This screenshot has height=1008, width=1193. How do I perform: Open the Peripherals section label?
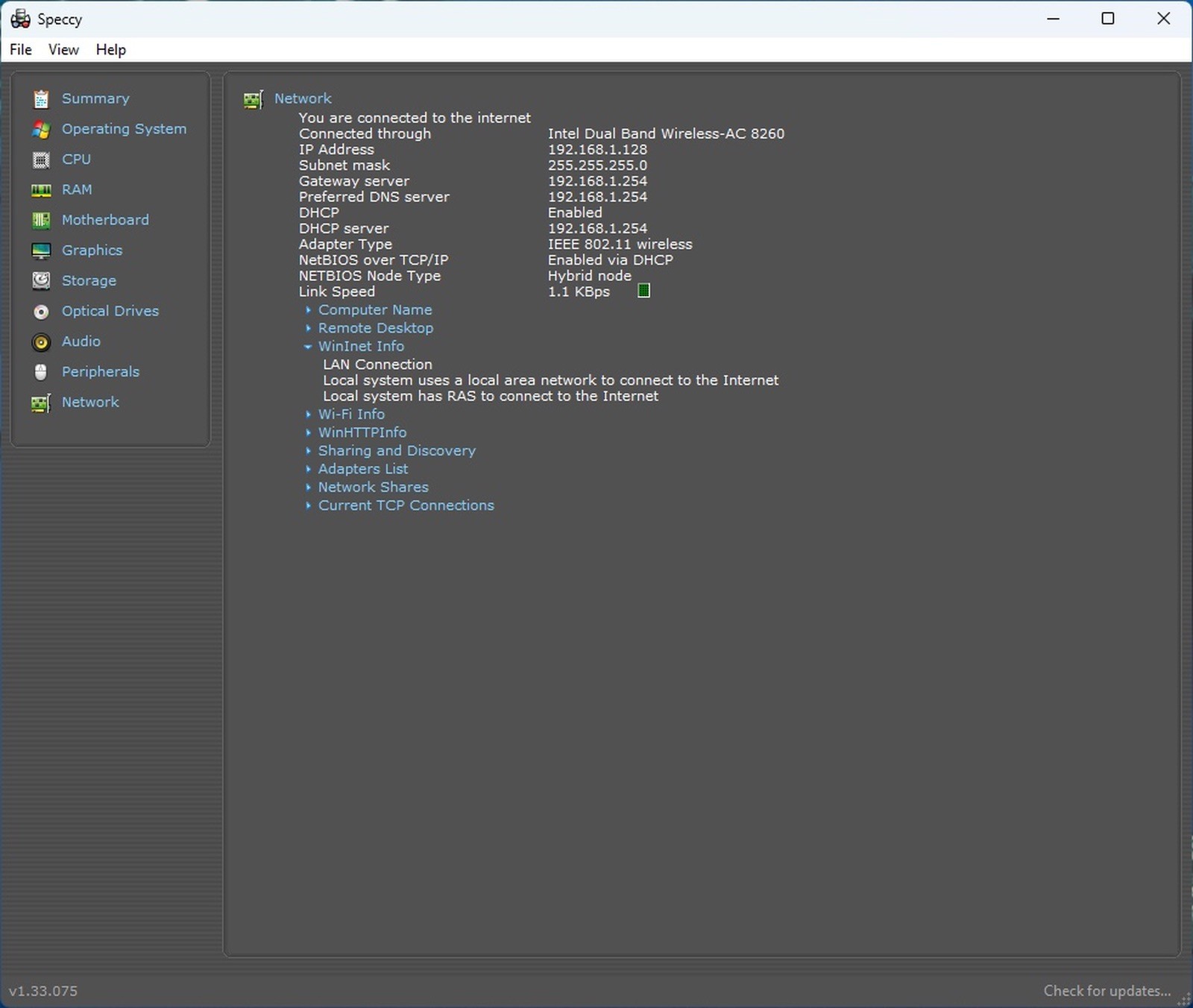[101, 371]
